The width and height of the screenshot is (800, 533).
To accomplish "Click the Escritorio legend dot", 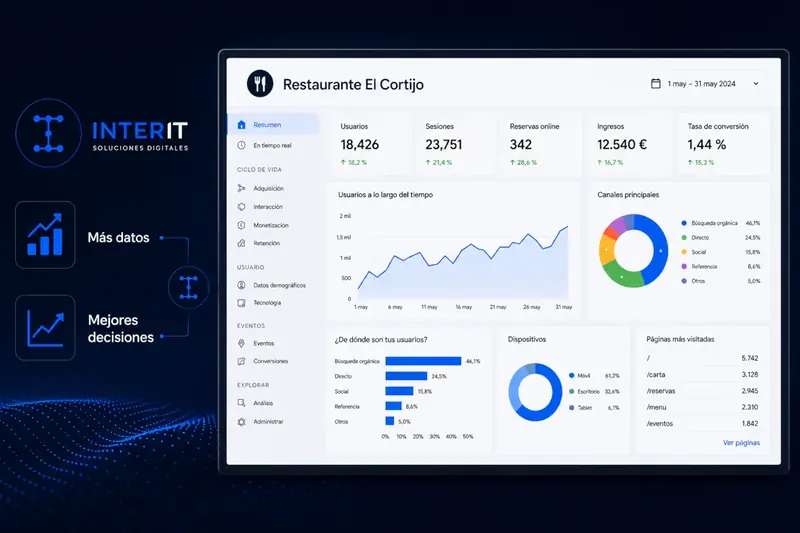I will (571, 392).
